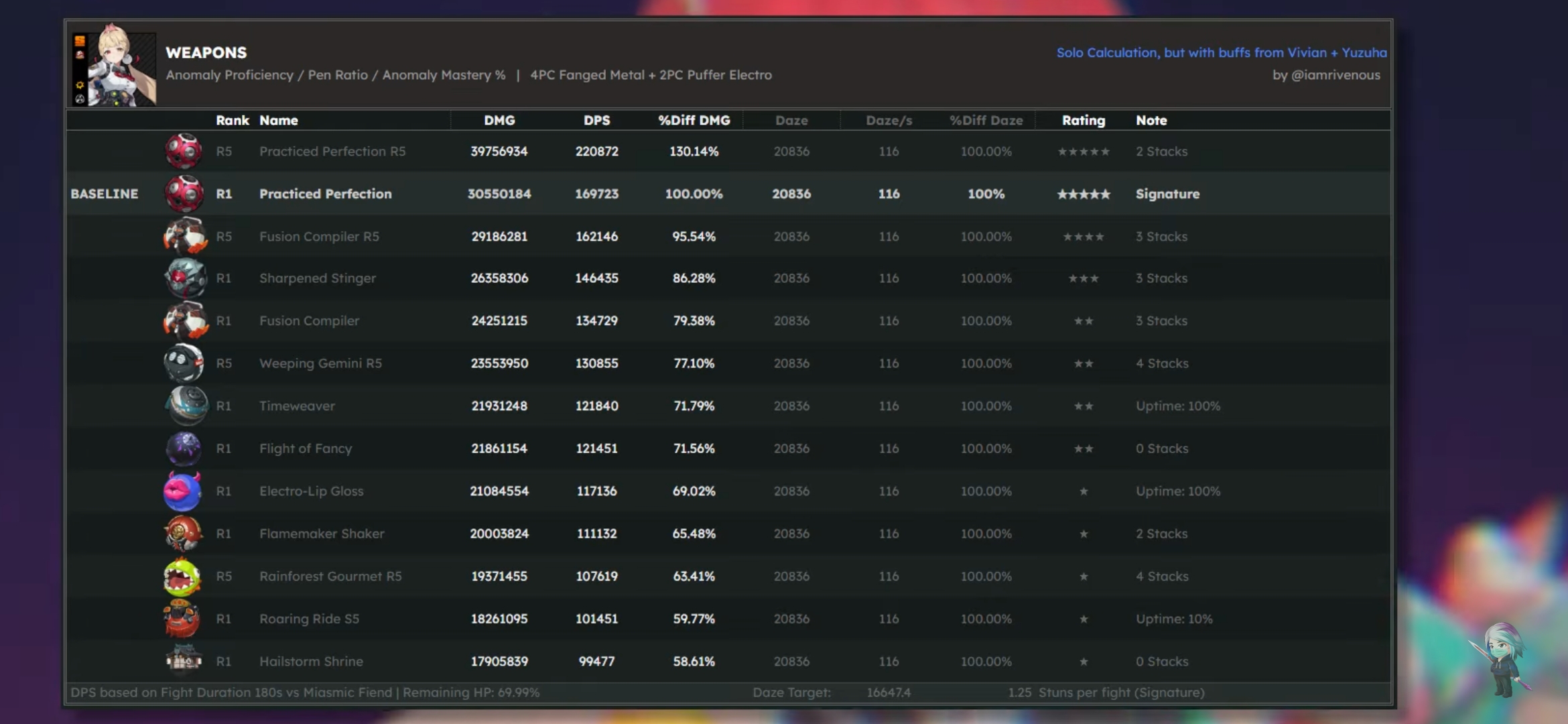Image resolution: width=1568 pixels, height=724 pixels.
Task: Click the Fusion Compiler R5 weapon icon
Action: 185,236
